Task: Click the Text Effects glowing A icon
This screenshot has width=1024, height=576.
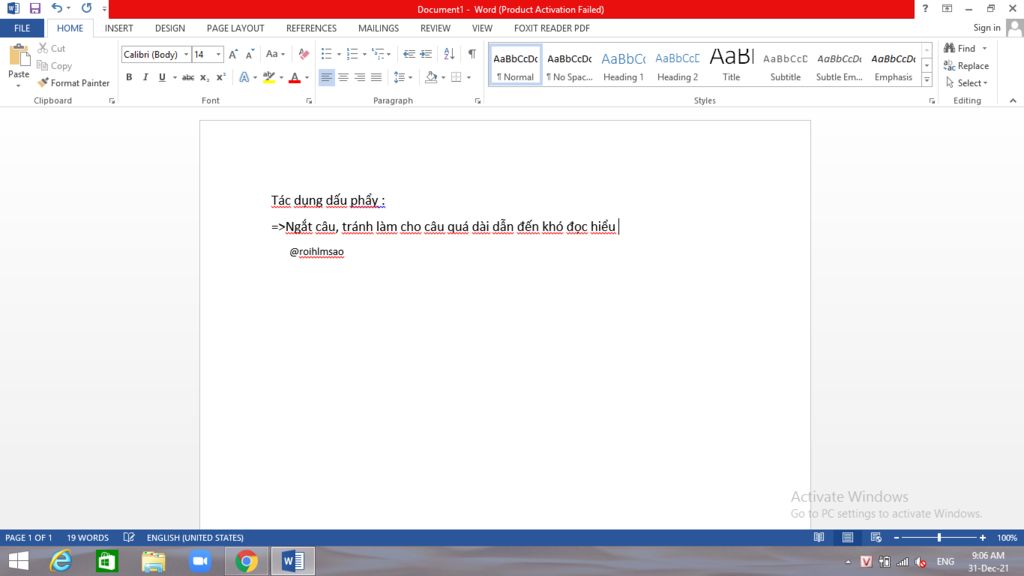Action: pos(244,77)
